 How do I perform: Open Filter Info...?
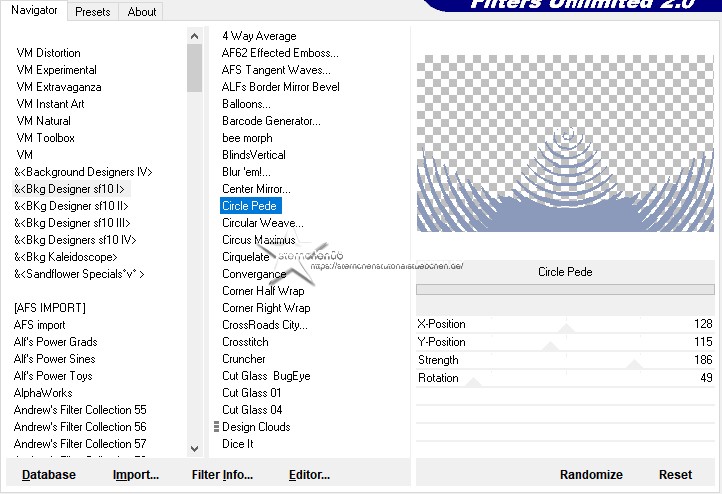coord(222,475)
